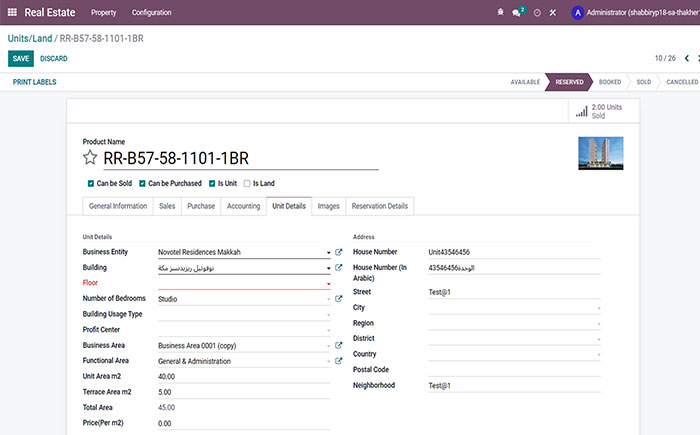This screenshot has width=700, height=435.
Task: Go to previous record arrow
Action: [687, 58]
